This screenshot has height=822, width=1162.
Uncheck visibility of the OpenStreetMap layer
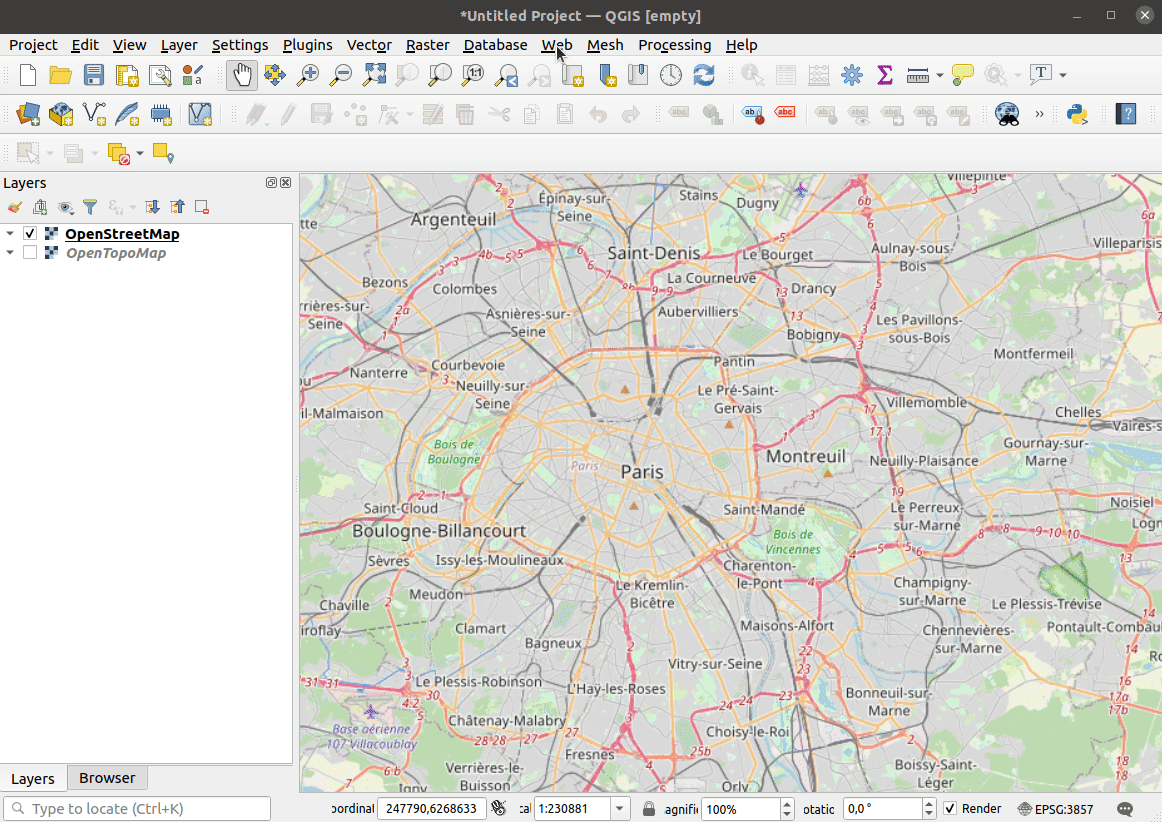pos(29,233)
